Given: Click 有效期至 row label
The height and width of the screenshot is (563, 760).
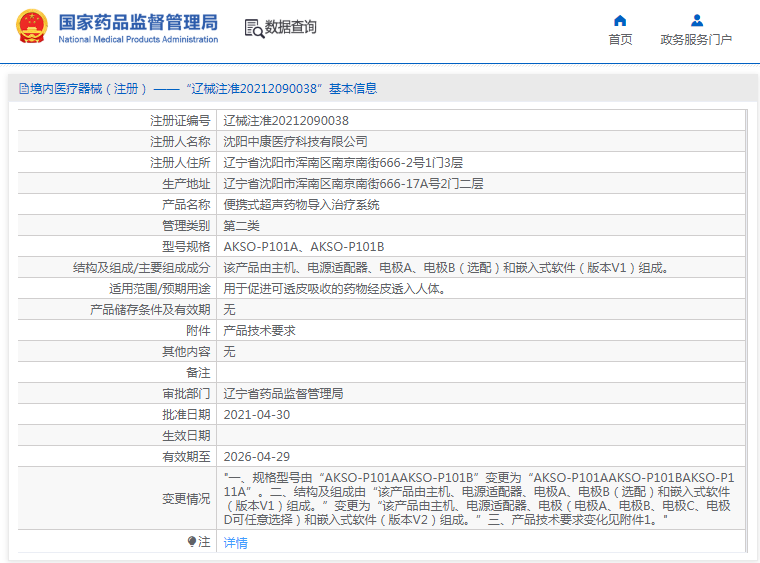Looking at the screenshot, I should click(186, 457).
